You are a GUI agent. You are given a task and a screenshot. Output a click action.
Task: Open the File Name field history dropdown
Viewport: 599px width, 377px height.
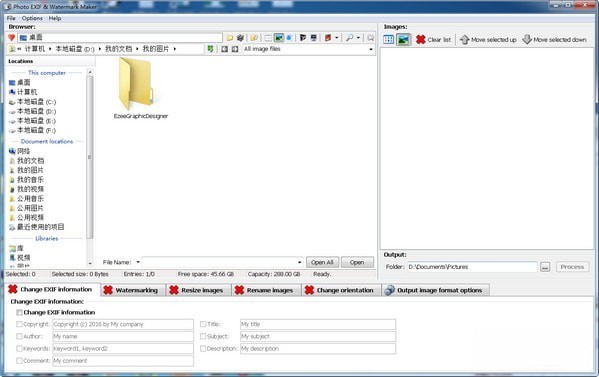(300, 262)
